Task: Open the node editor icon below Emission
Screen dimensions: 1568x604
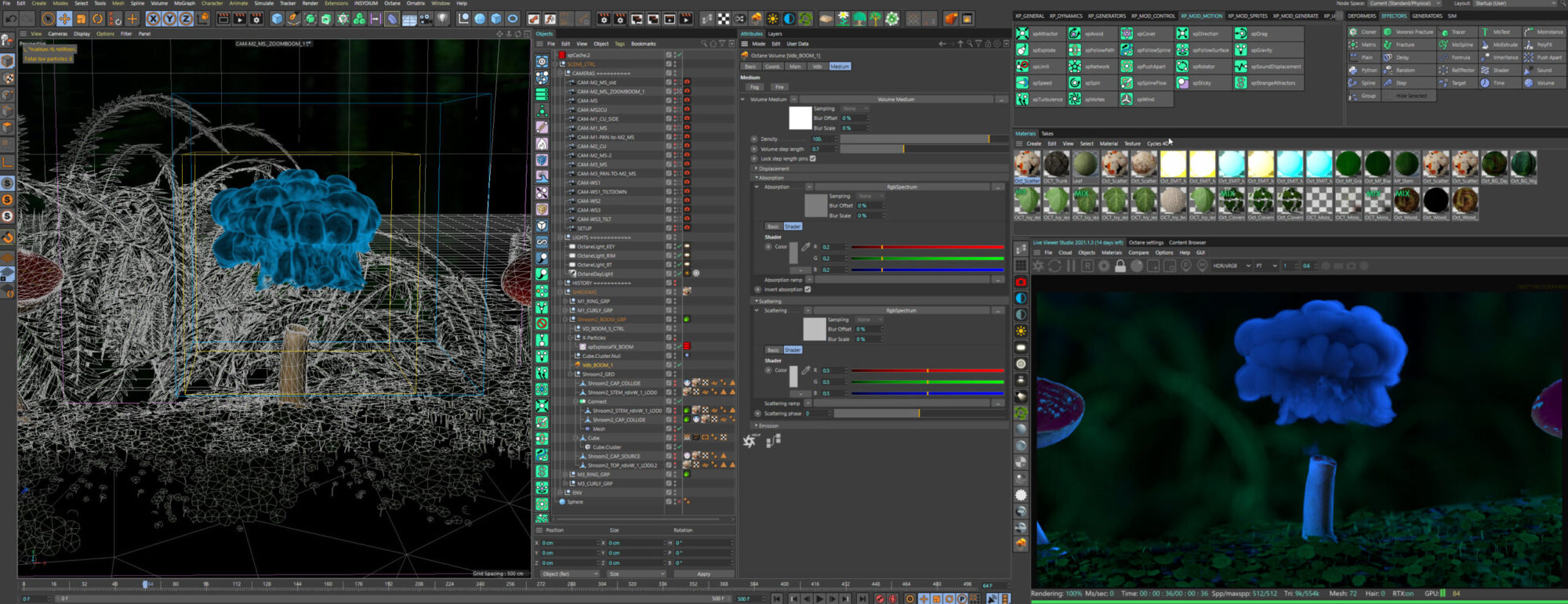Action: coord(773,442)
